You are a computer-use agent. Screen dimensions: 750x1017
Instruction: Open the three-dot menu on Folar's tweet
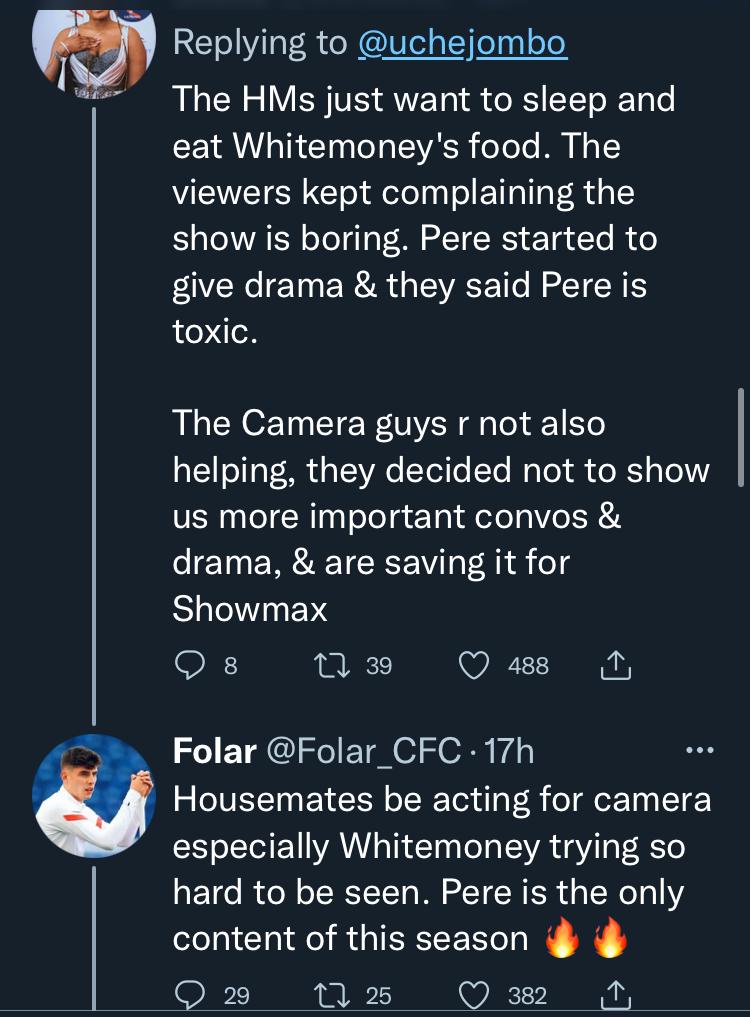coord(697,750)
